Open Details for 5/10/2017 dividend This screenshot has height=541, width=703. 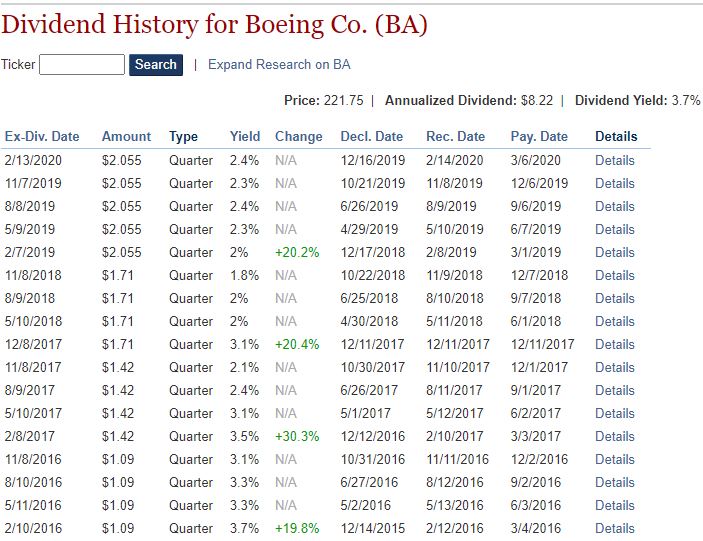pyautogui.click(x=615, y=413)
